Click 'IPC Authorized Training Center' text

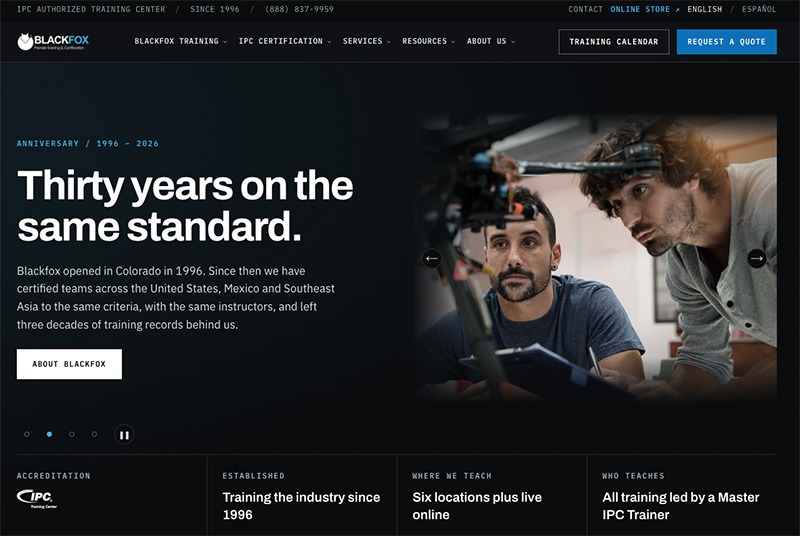click(x=91, y=9)
